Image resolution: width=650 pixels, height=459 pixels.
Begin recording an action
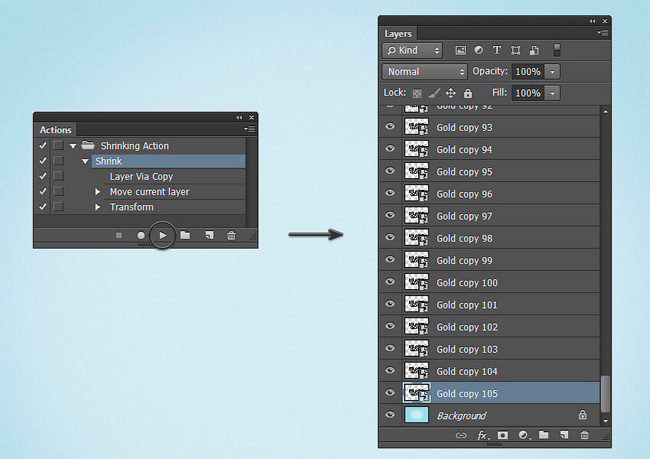tap(141, 236)
